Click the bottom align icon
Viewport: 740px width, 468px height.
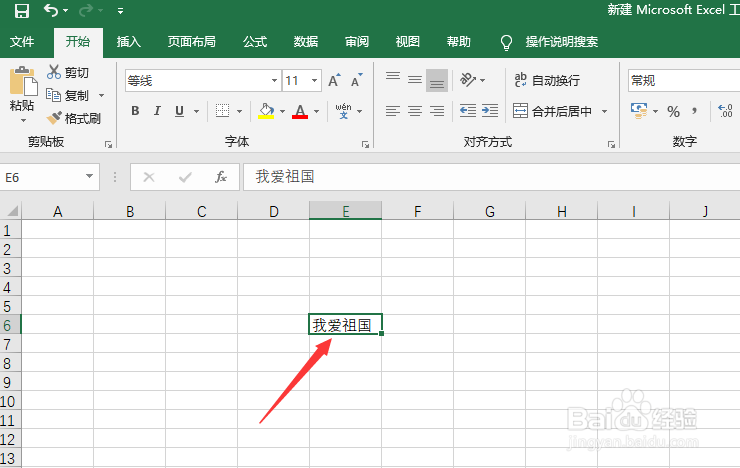pos(437,81)
